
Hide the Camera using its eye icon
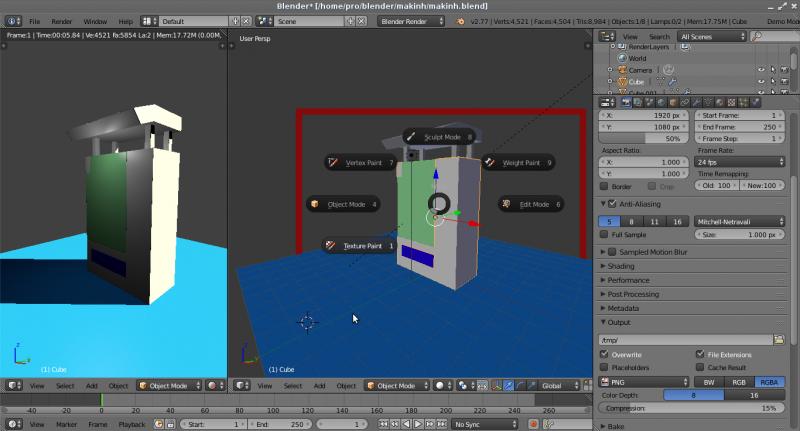point(761,71)
